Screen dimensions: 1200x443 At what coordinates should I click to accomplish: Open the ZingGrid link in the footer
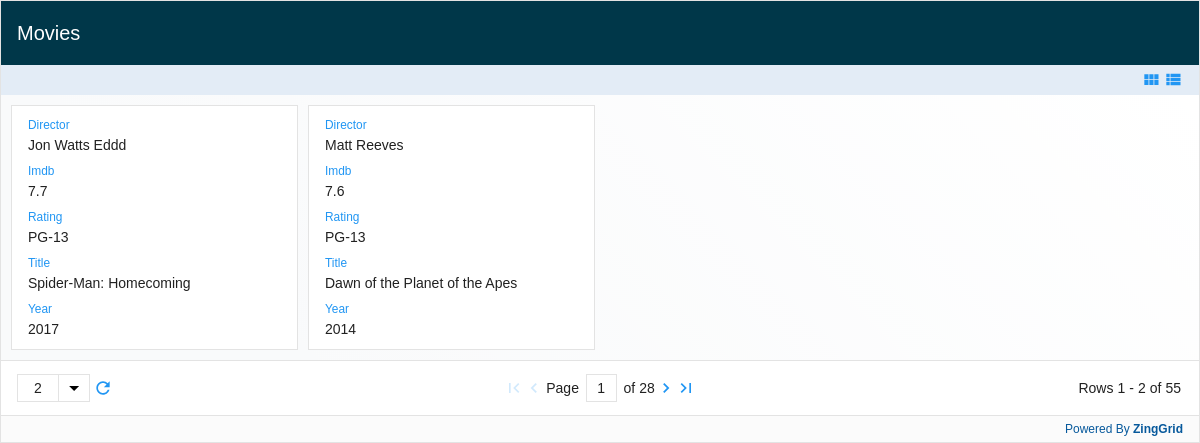pyautogui.click(x=1158, y=429)
